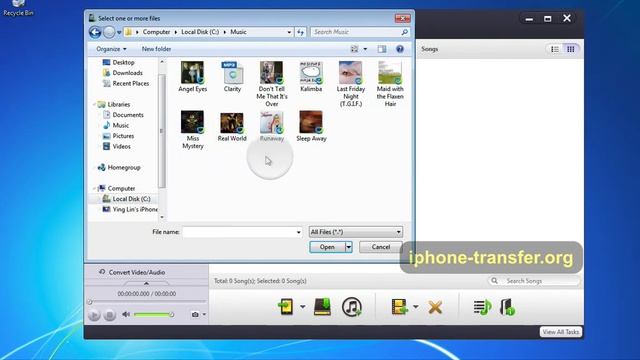Switch Songs to grid view
Image resolution: width=640 pixels, height=360 pixels.
coord(571,49)
